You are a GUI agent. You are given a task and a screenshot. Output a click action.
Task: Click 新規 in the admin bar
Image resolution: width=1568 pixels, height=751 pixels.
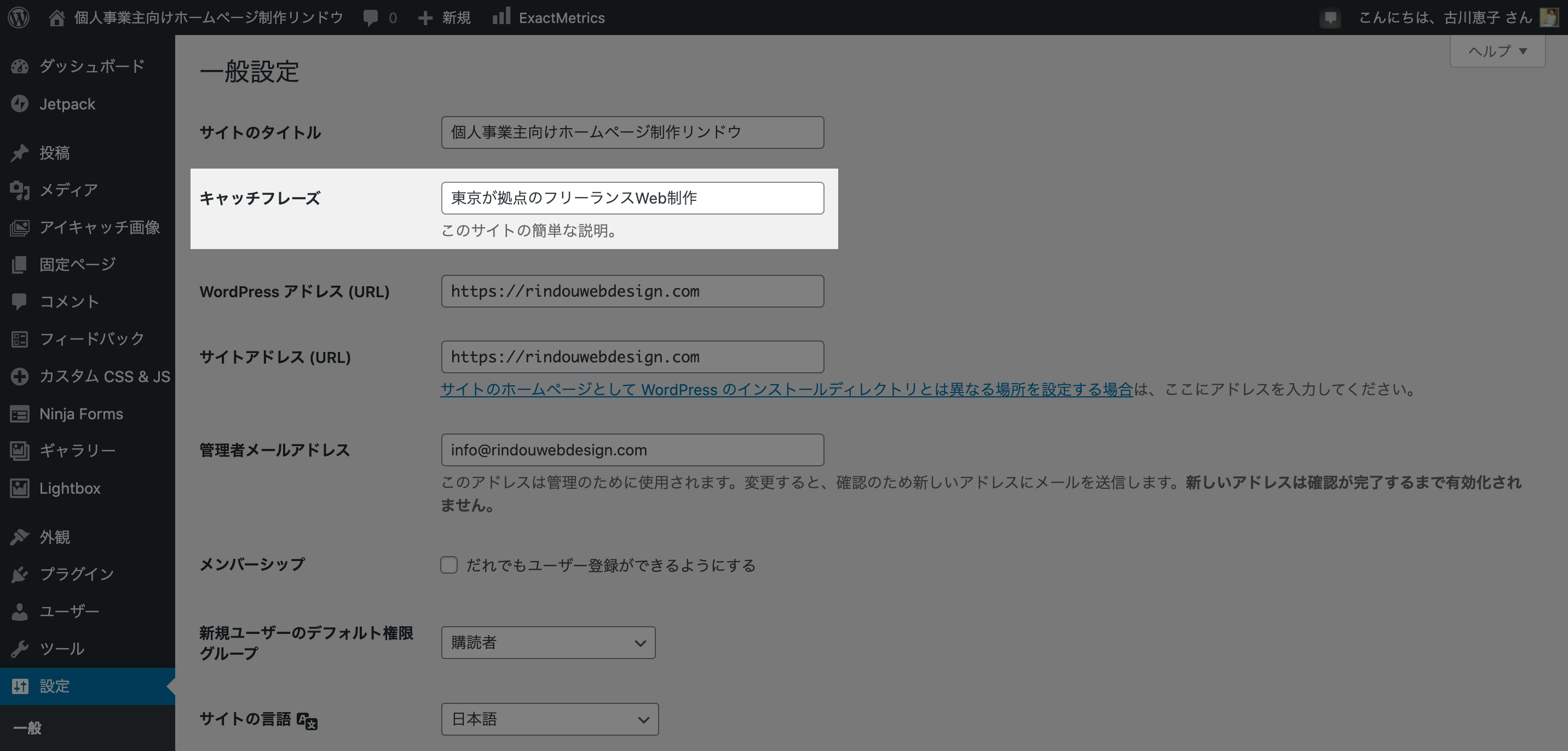coord(457,18)
